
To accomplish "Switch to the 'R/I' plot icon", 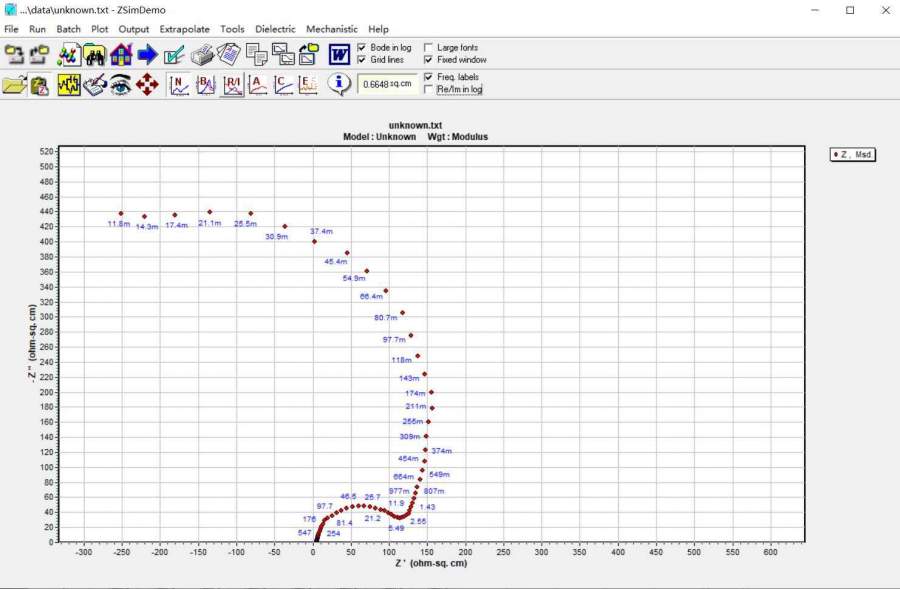I will pyautogui.click(x=232, y=84).
